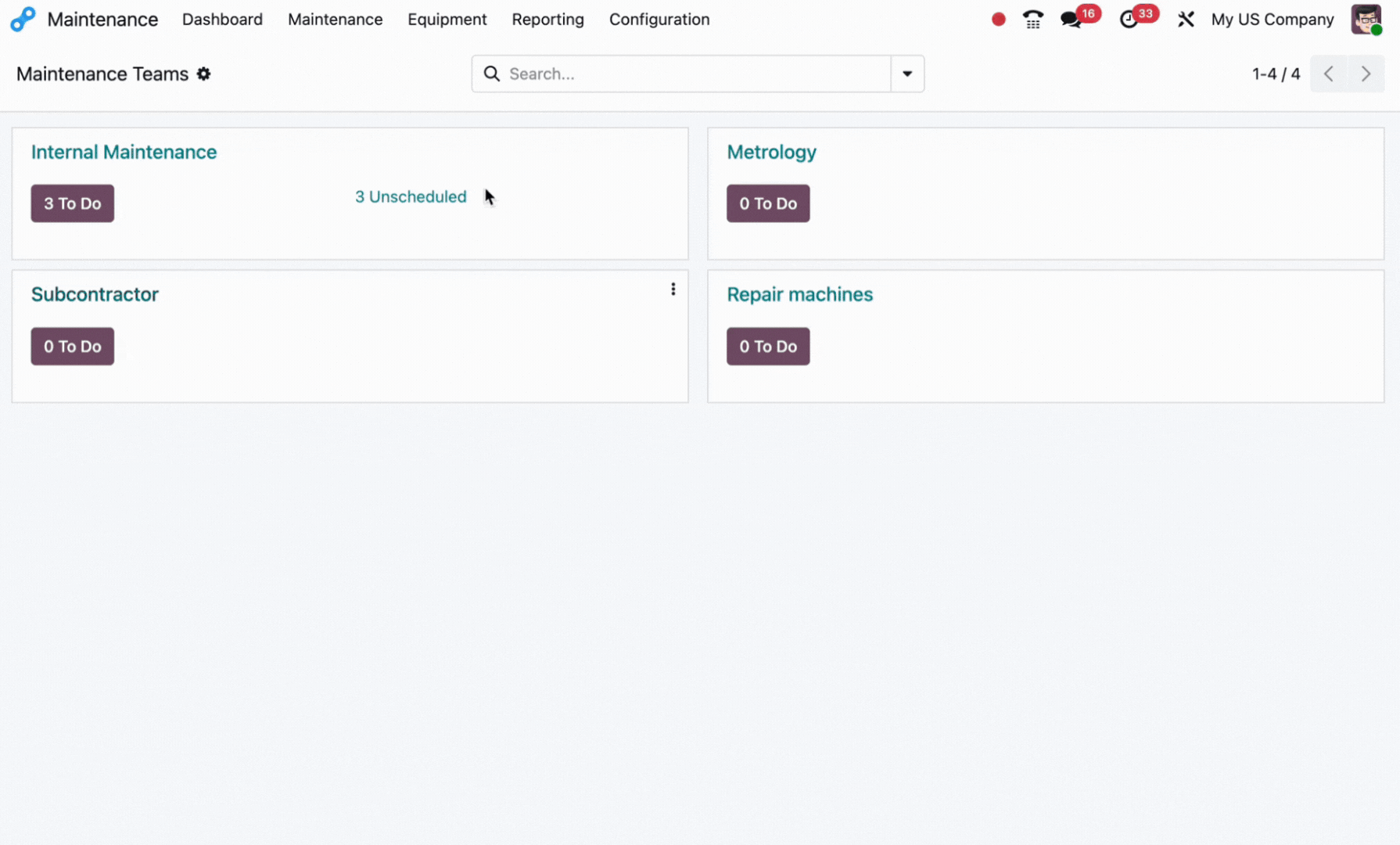Click the gear icon beside Maintenance Teams
This screenshot has width=1400, height=845.
tap(203, 74)
